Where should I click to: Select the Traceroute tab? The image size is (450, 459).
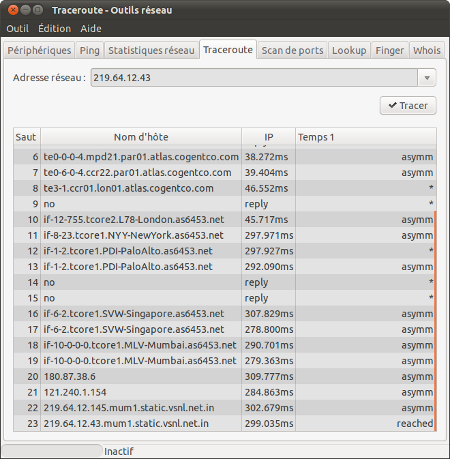point(228,50)
